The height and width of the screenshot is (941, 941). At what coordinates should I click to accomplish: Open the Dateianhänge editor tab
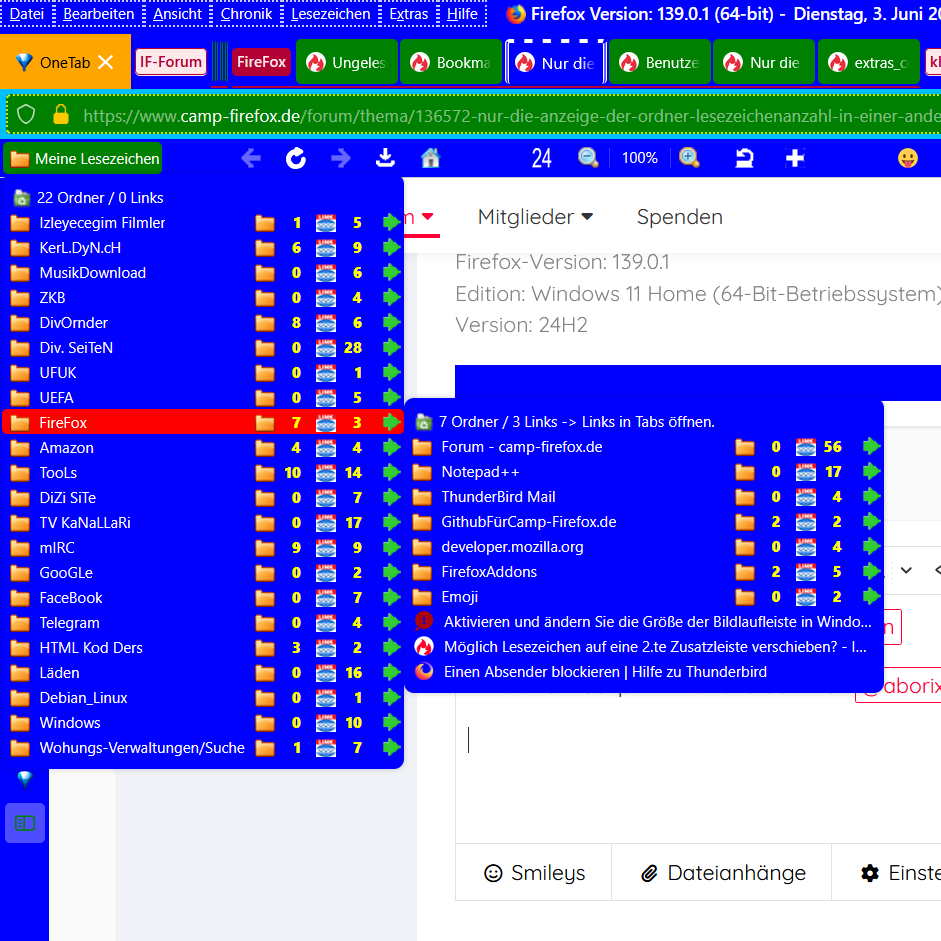tap(722, 873)
